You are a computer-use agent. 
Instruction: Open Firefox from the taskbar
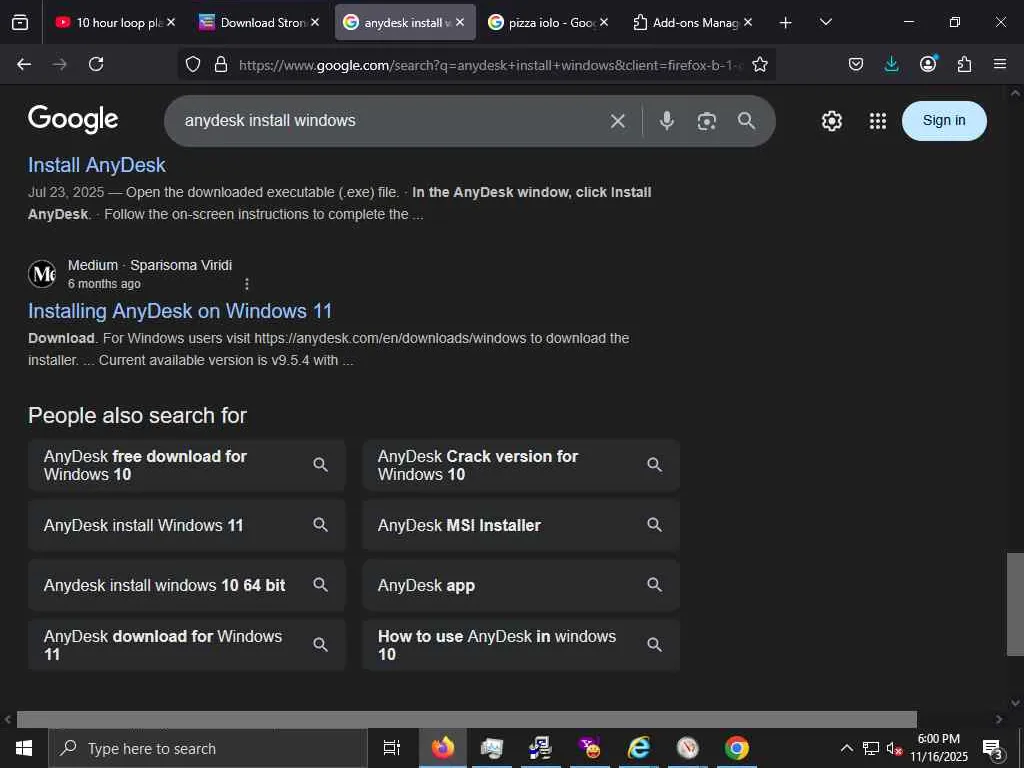click(x=443, y=748)
